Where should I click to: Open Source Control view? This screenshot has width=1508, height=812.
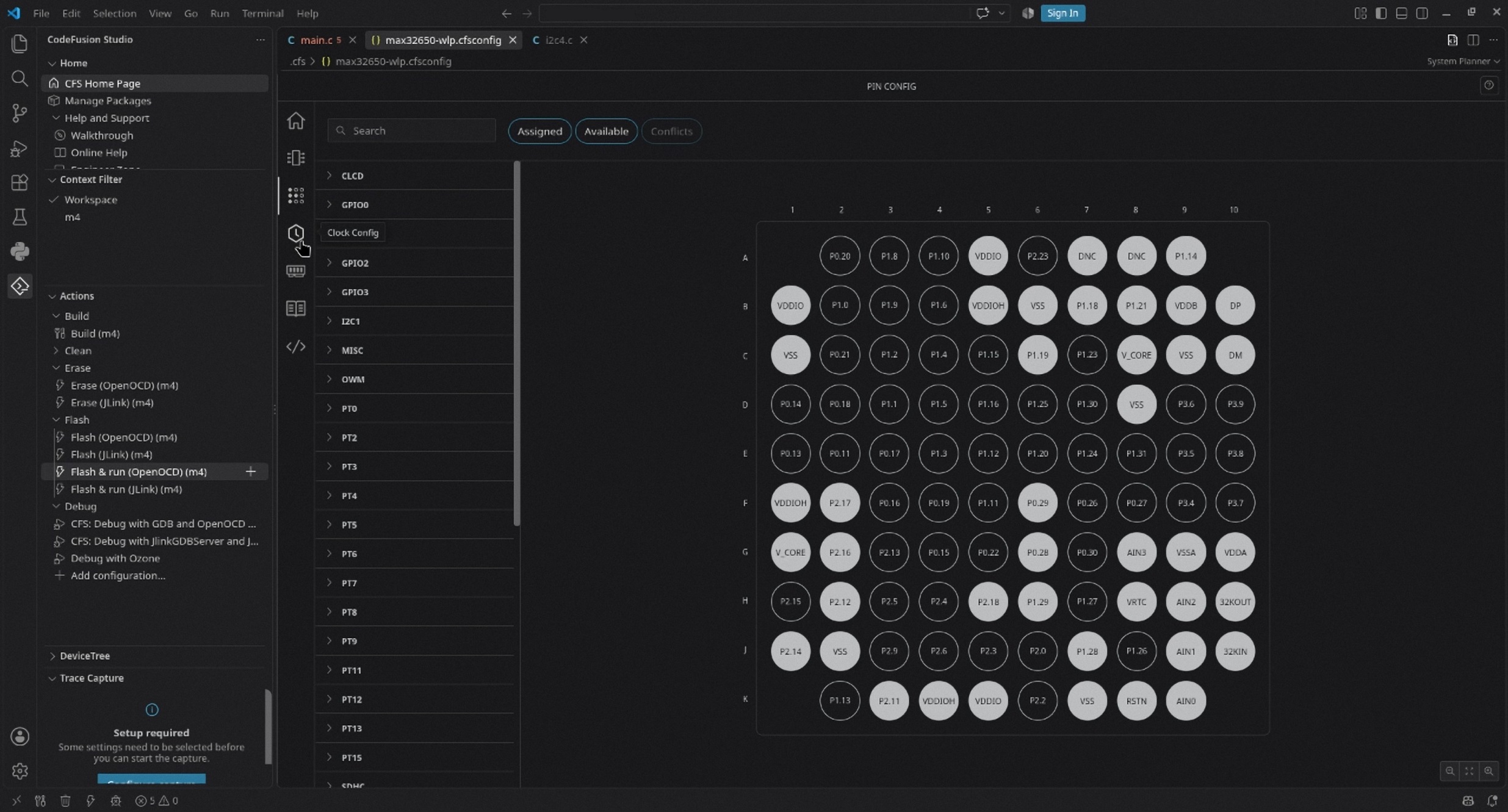click(20, 113)
